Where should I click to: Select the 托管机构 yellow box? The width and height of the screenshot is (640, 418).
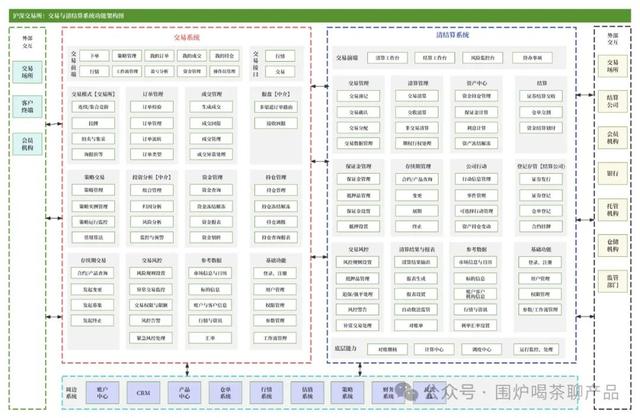tap(612, 210)
